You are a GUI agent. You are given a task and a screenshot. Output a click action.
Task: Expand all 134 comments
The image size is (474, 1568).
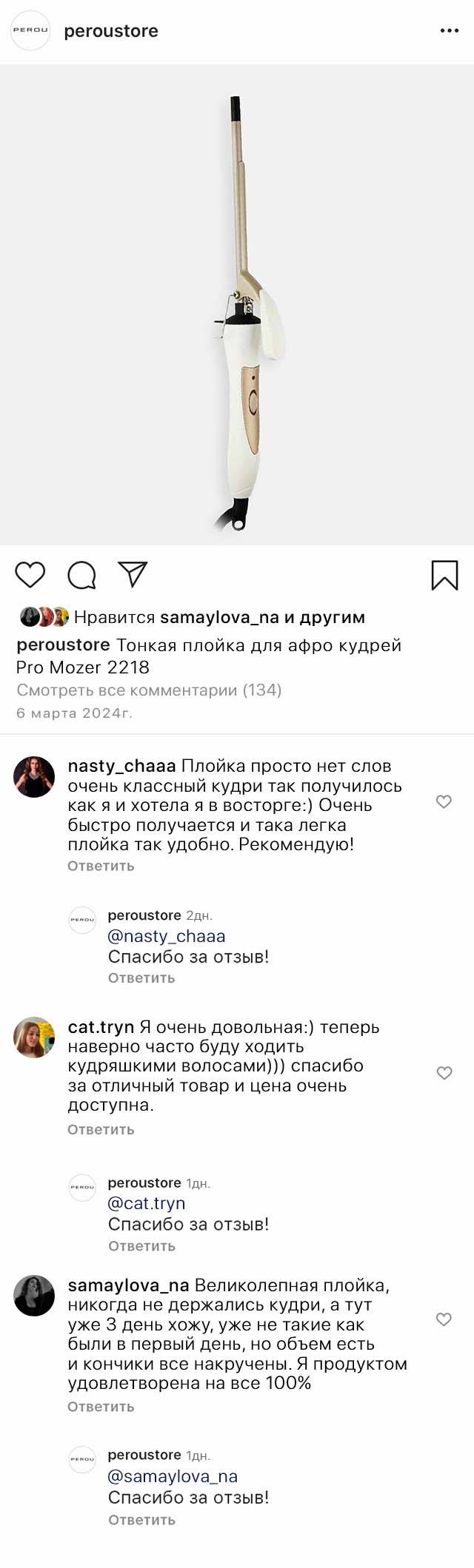tap(149, 690)
